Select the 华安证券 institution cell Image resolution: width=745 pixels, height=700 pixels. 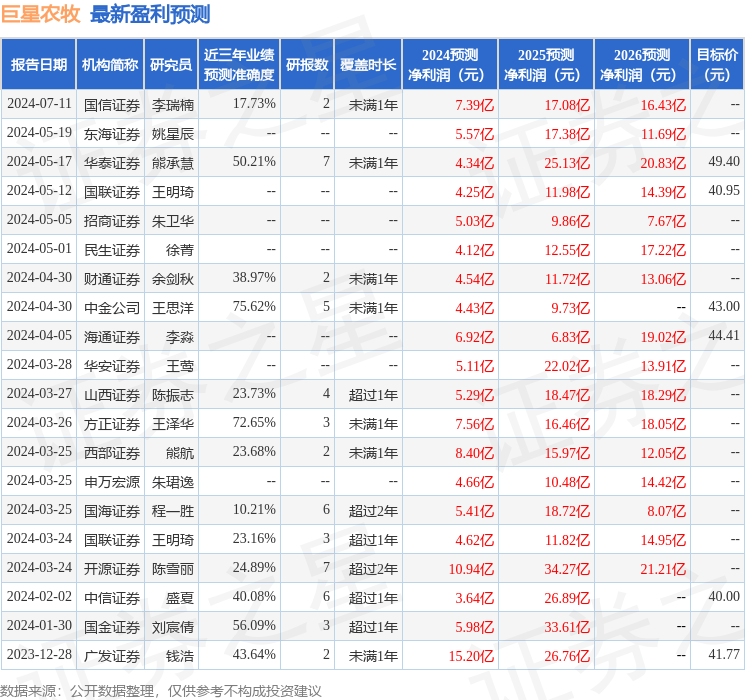(x=112, y=365)
